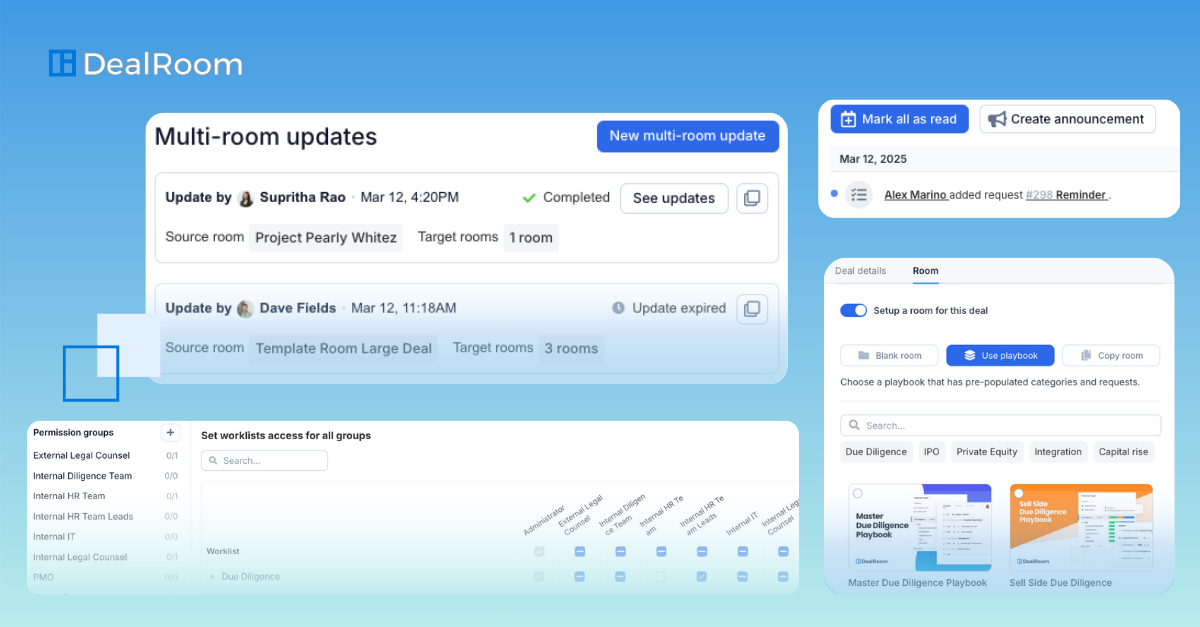Check Due Diligence box for Internal HR Team
The image size is (1200, 627).
point(660,577)
